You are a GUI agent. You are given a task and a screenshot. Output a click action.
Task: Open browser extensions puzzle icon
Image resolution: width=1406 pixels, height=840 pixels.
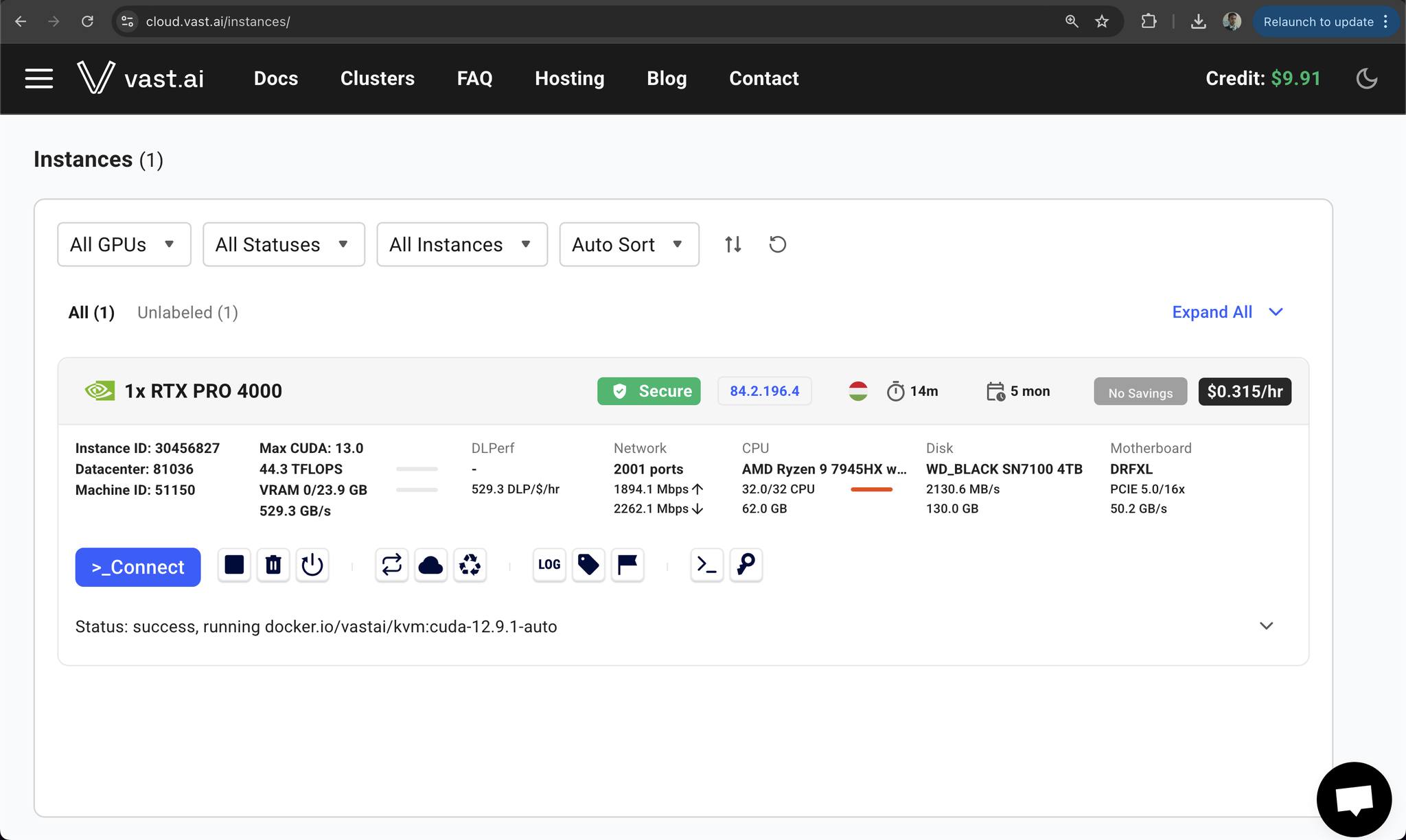(x=1149, y=21)
